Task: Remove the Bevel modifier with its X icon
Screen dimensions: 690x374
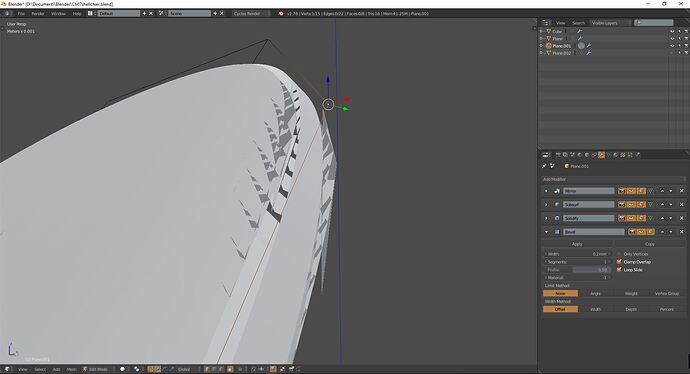Action: (682, 232)
